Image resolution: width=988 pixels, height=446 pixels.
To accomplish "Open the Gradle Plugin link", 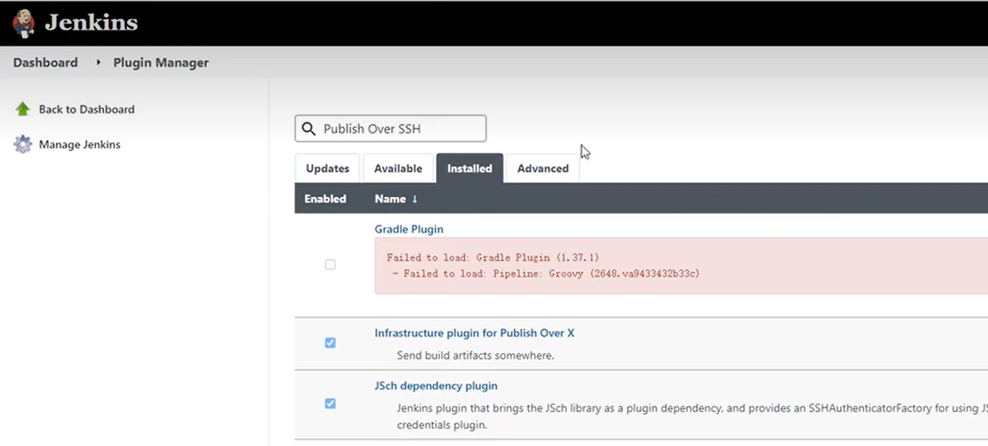I will 409,229.
